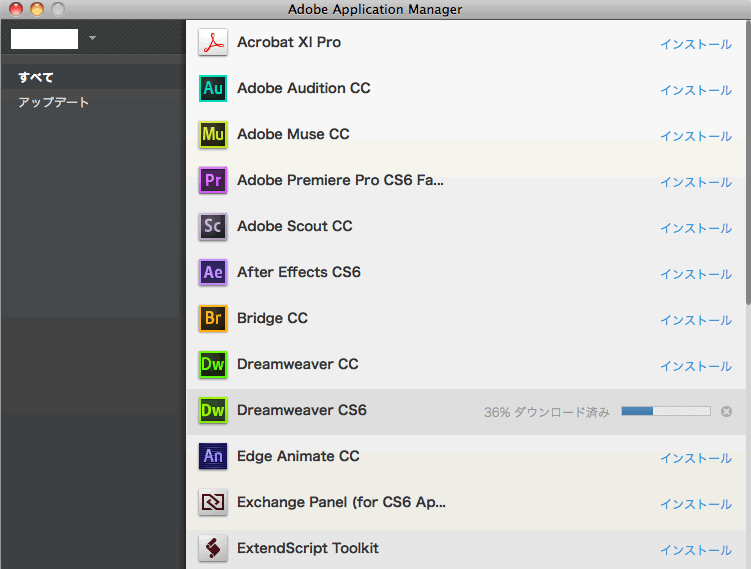Screen dimensions: 751x569
Task: Click the application list vertical scrollbar
Action: click(x=748, y=163)
